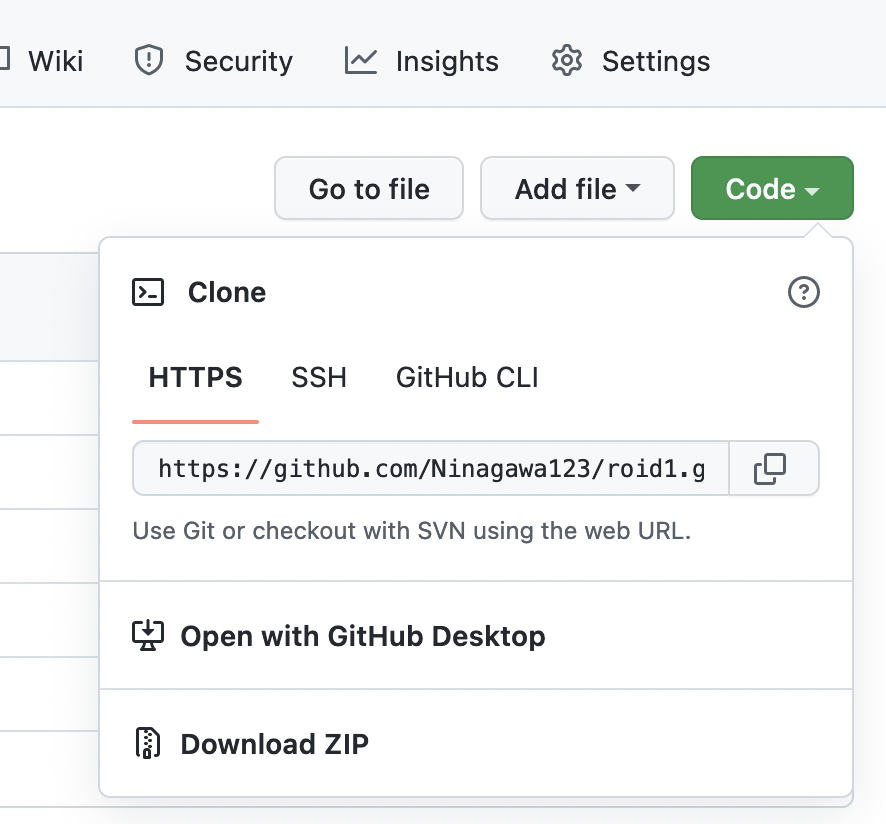Viewport: 886px width, 824px height.
Task: Click the shield icon beside Security
Action: tap(149, 61)
